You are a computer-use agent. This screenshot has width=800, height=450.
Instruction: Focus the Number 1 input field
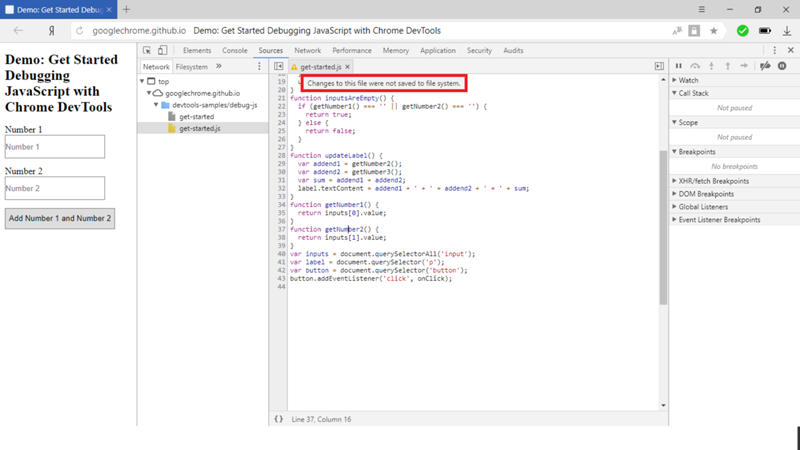(x=55, y=146)
